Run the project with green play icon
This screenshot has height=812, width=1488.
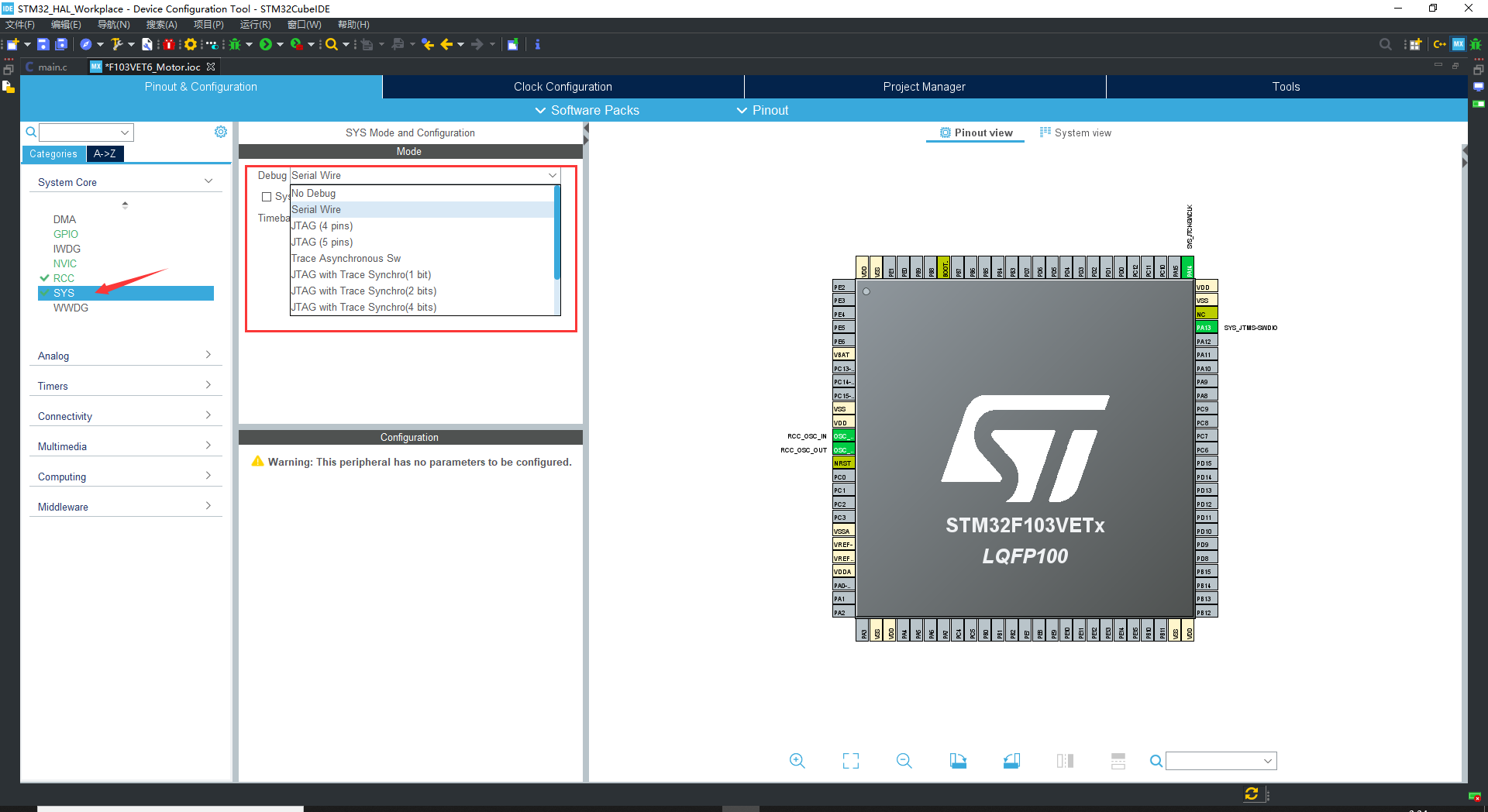tap(266, 44)
